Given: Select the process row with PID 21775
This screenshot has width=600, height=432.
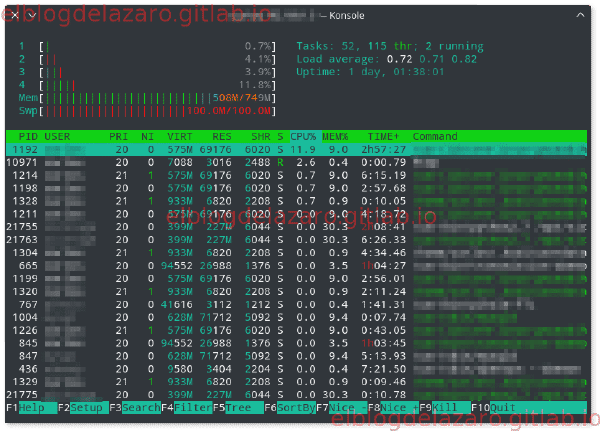Looking at the screenshot, I should pos(296,395).
